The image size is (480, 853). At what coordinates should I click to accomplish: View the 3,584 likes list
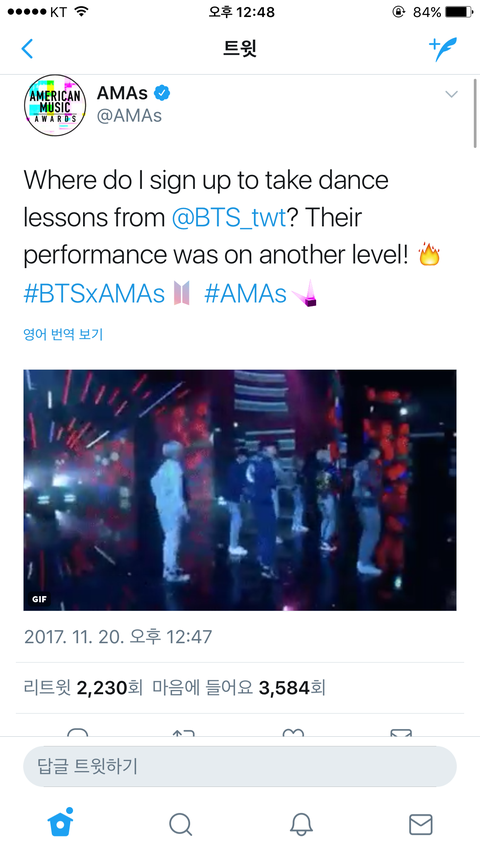pyautogui.click(x=239, y=688)
